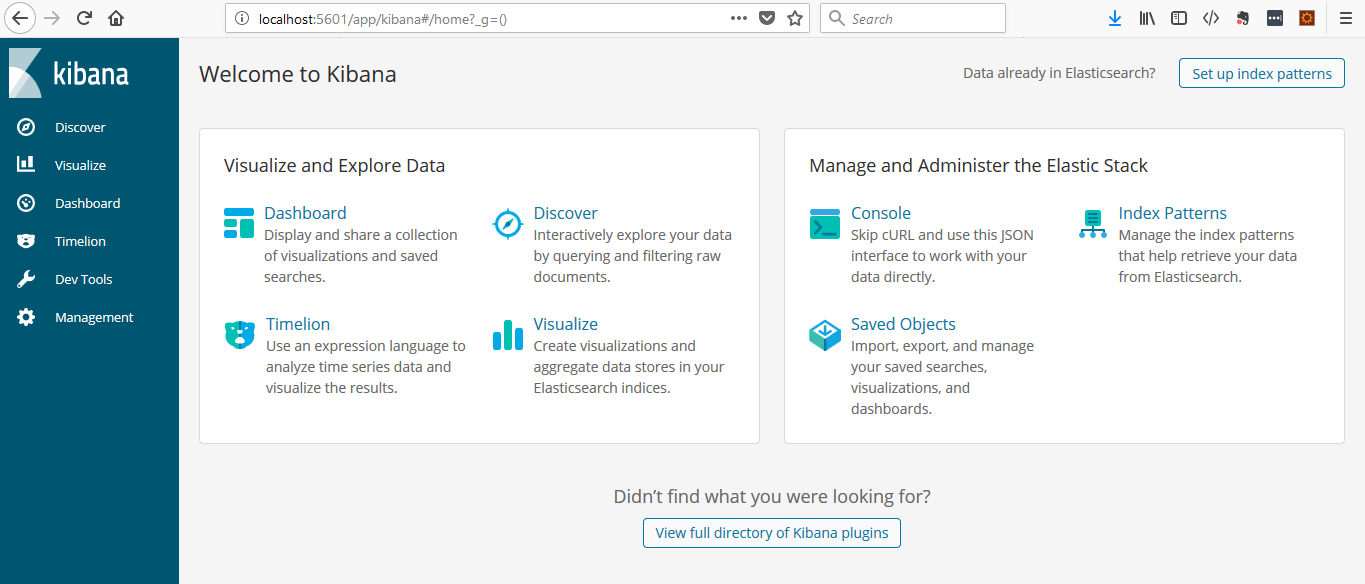
Task: Select Management in sidebar navigation
Action: 94,317
